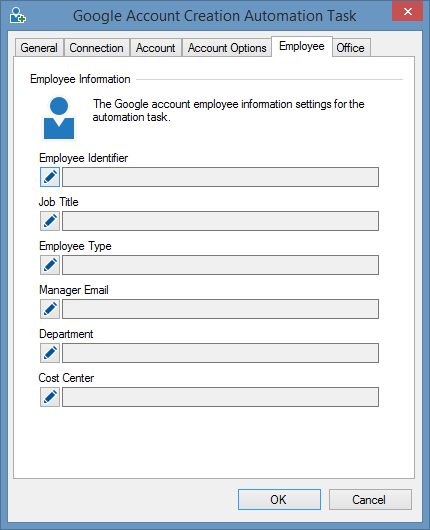
Task: Select the Manager Email input box
Action: point(220,309)
